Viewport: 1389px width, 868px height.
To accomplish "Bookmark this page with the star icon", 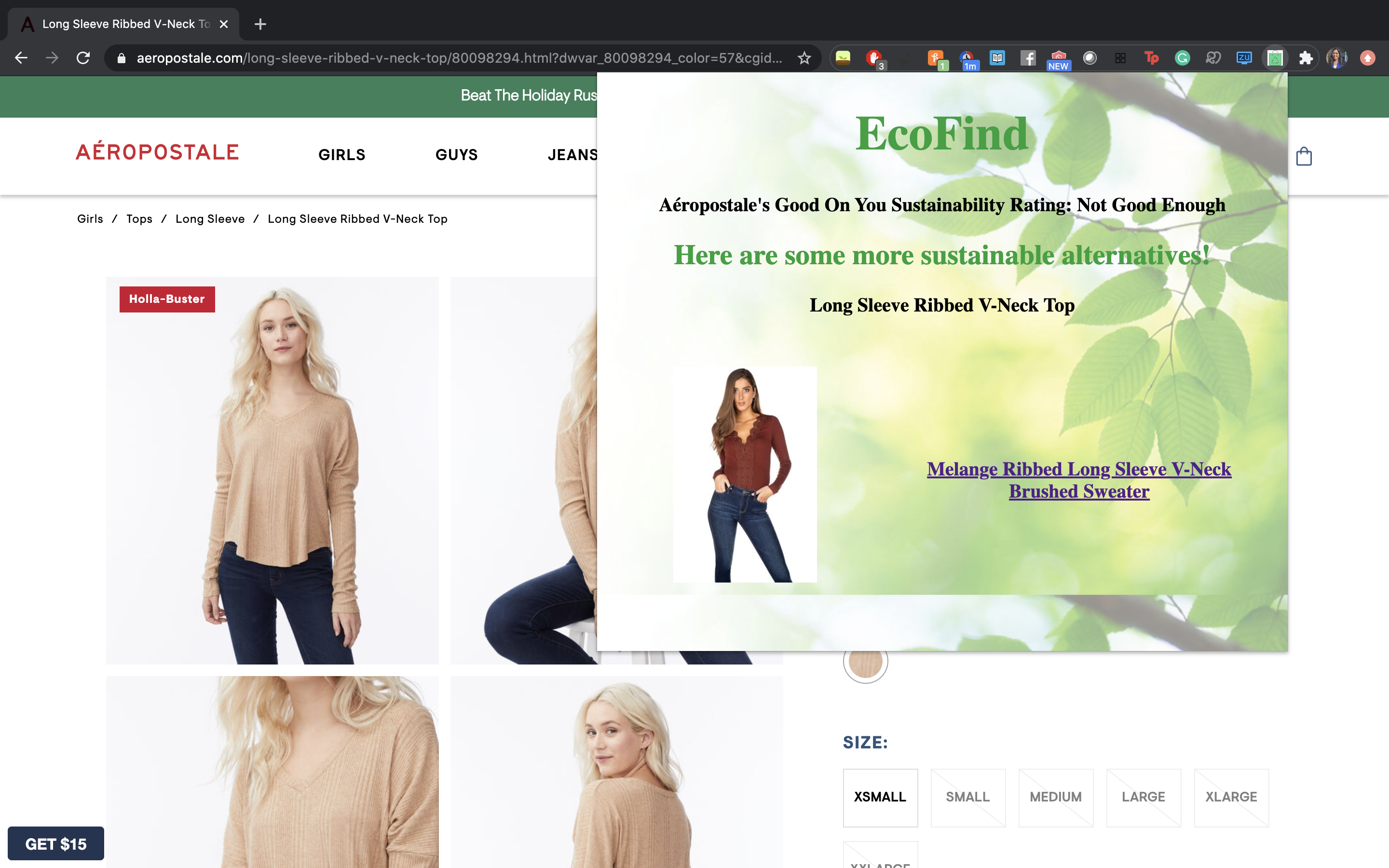I will tap(804, 58).
